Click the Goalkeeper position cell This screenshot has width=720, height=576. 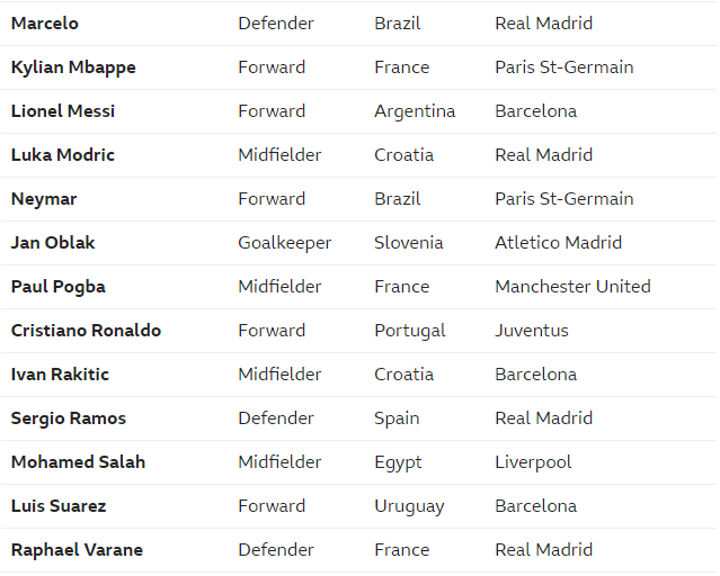pyautogui.click(x=285, y=243)
